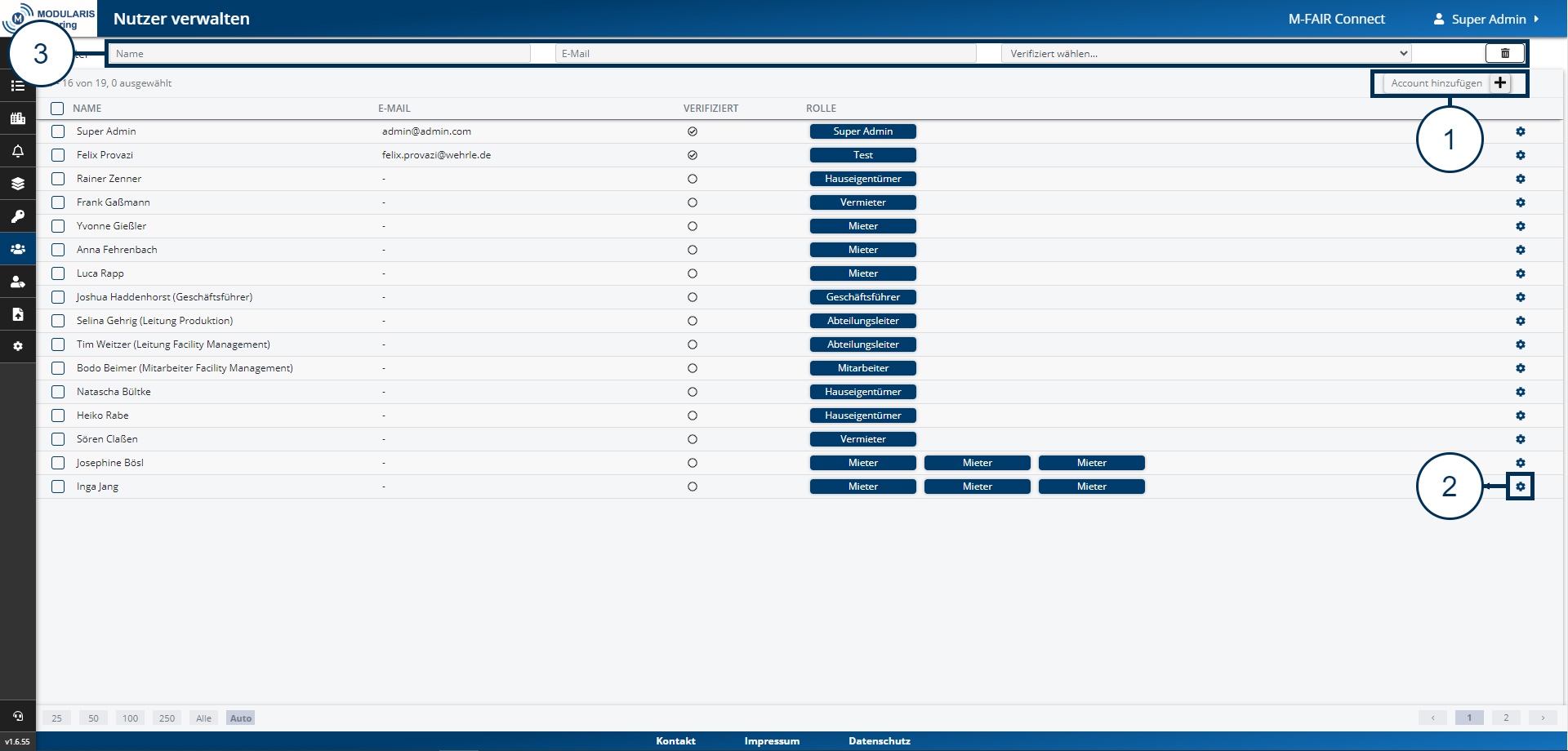Open the buildings icon in the sidebar

[x=18, y=118]
